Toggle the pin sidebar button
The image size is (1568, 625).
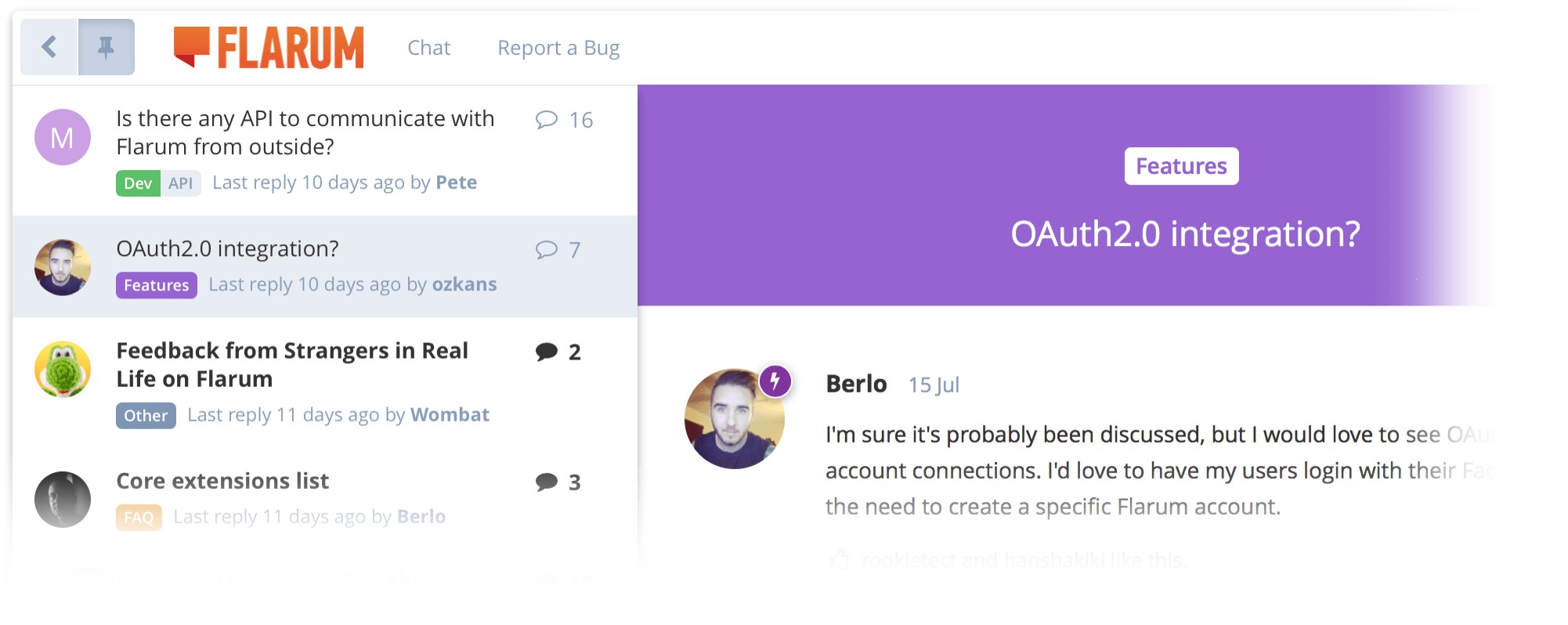click(x=107, y=47)
